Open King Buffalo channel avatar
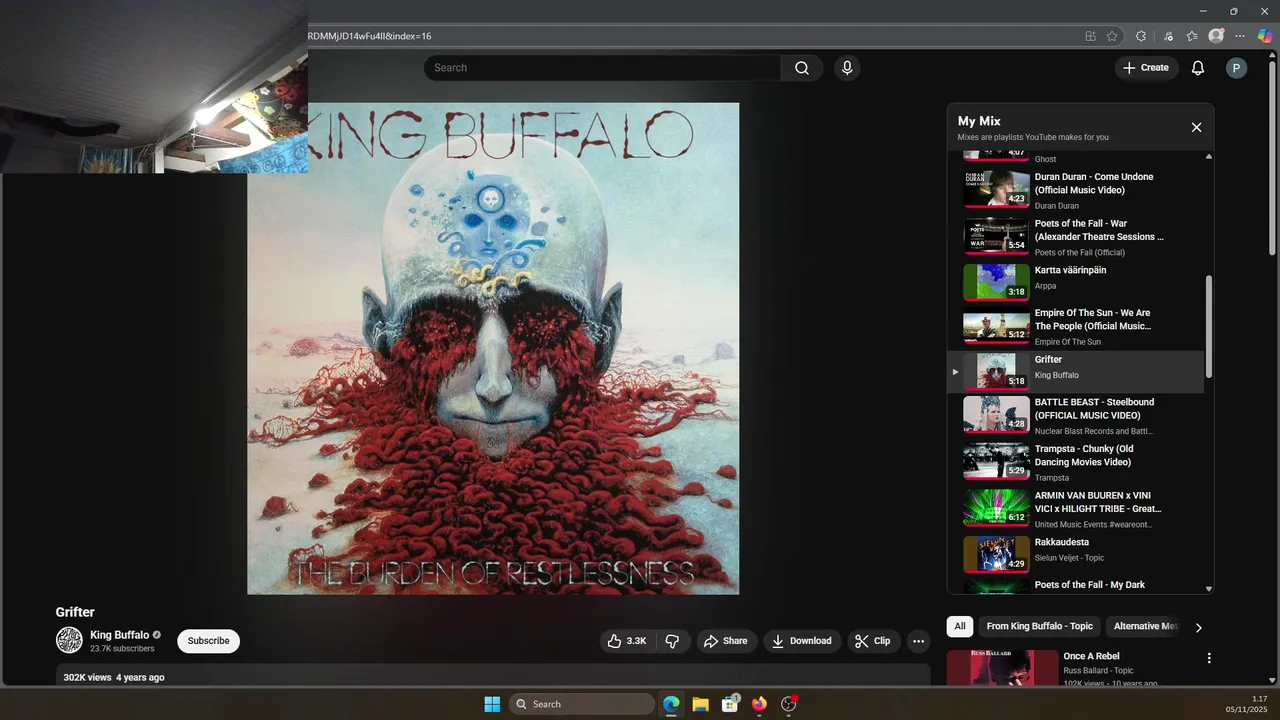This screenshot has width=1280, height=720. [x=69, y=640]
